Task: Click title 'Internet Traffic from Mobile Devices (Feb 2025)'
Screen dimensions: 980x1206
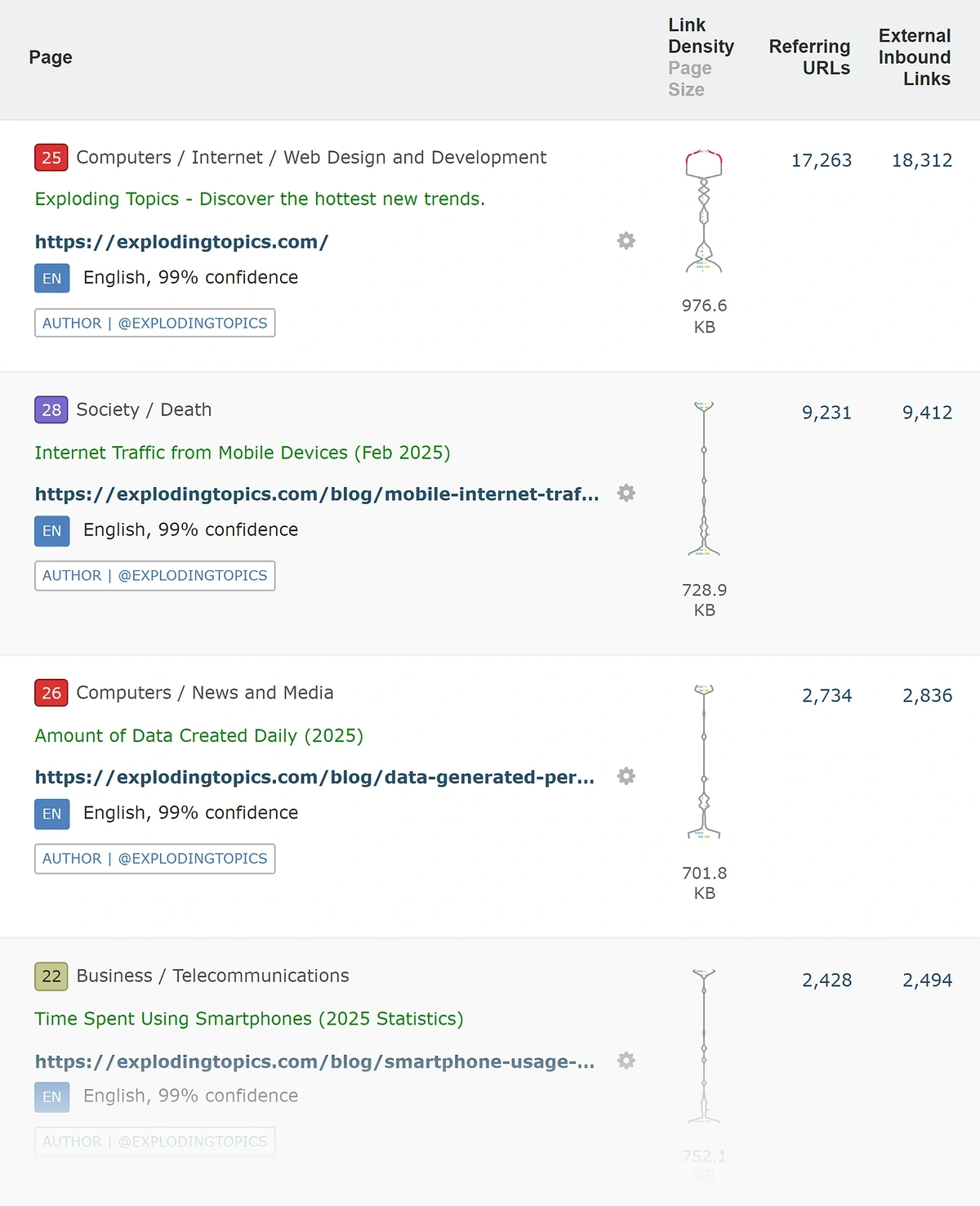Action: click(243, 453)
